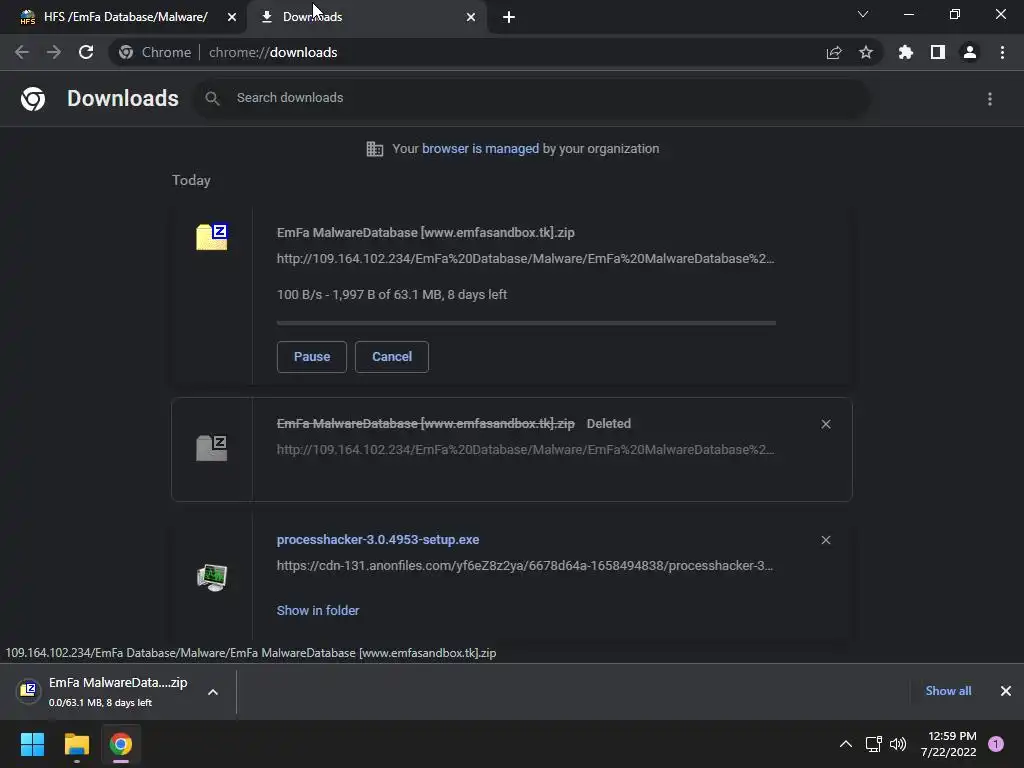Bookmark this page with the star icon

coord(866,52)
